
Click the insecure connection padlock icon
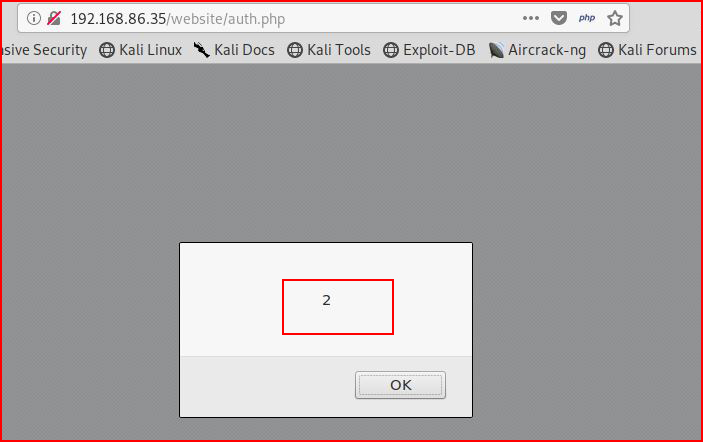click(x=54, y=18)
